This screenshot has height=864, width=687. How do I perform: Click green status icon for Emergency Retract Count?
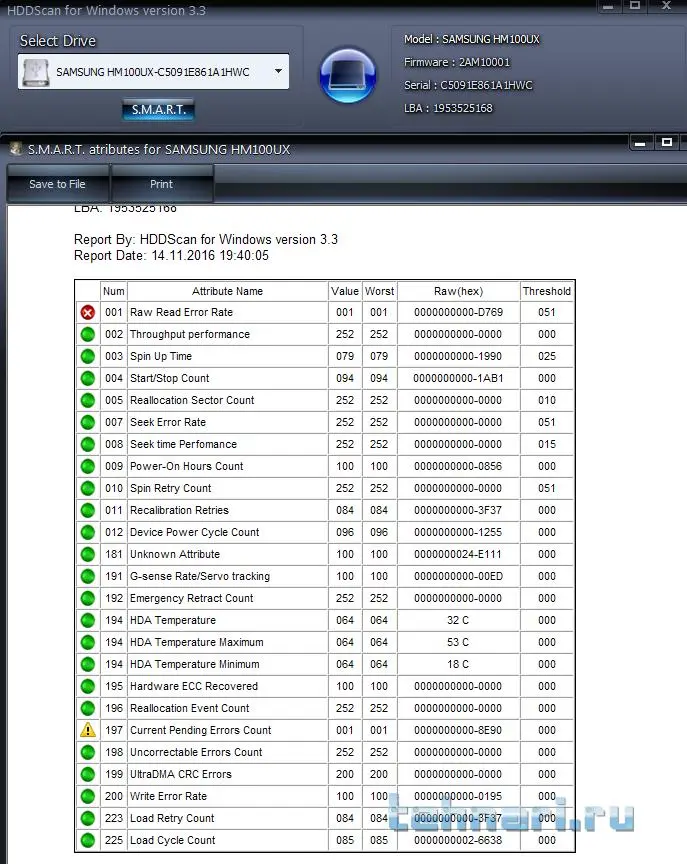(88, 598)
